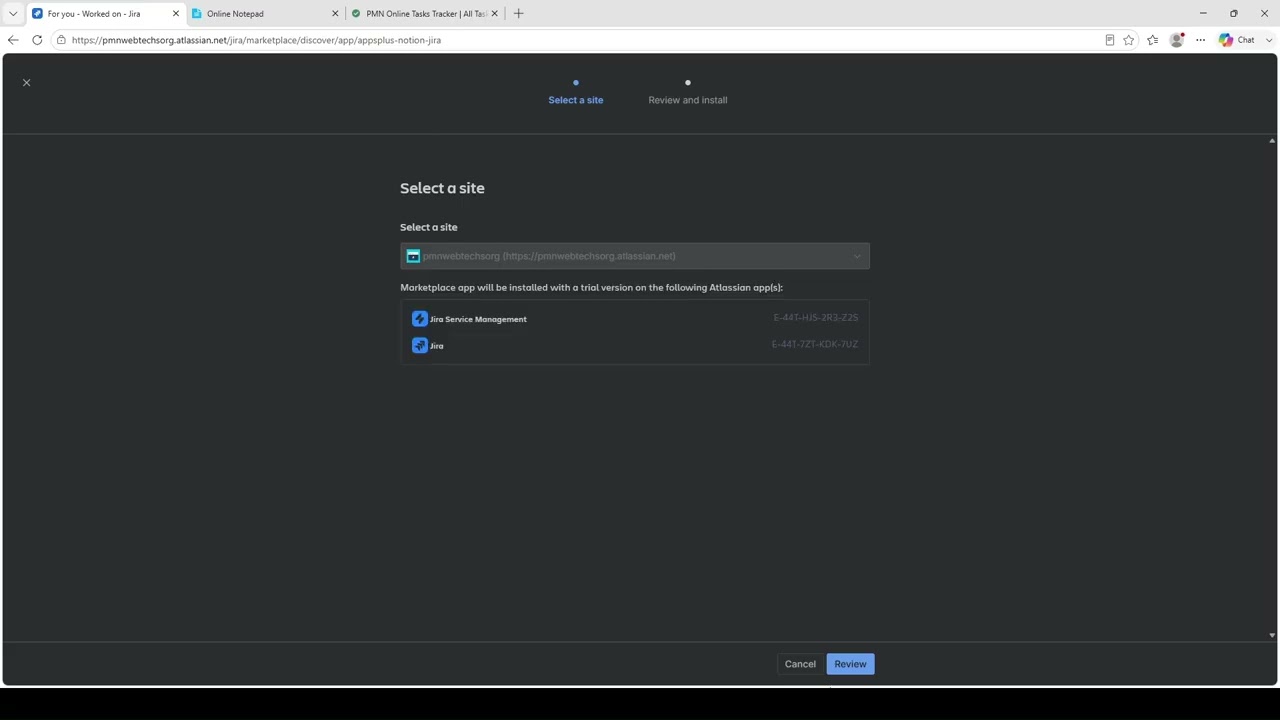Switch to the Online Notepad tab
This screenshot has width=1280, height=720.
265,14
